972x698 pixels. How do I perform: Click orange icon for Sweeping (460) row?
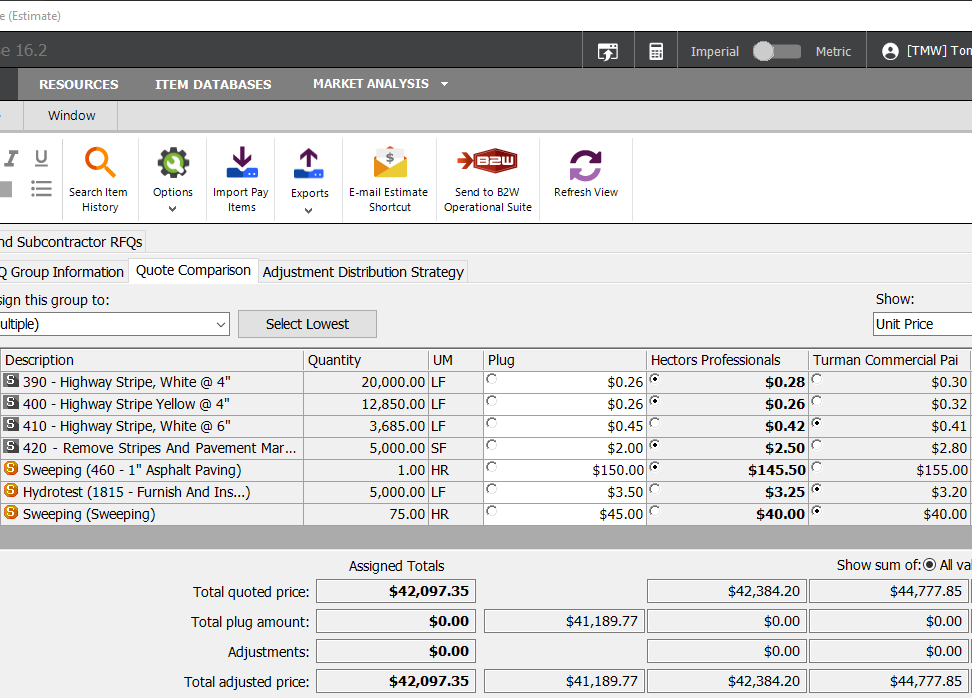pos(11,468)
